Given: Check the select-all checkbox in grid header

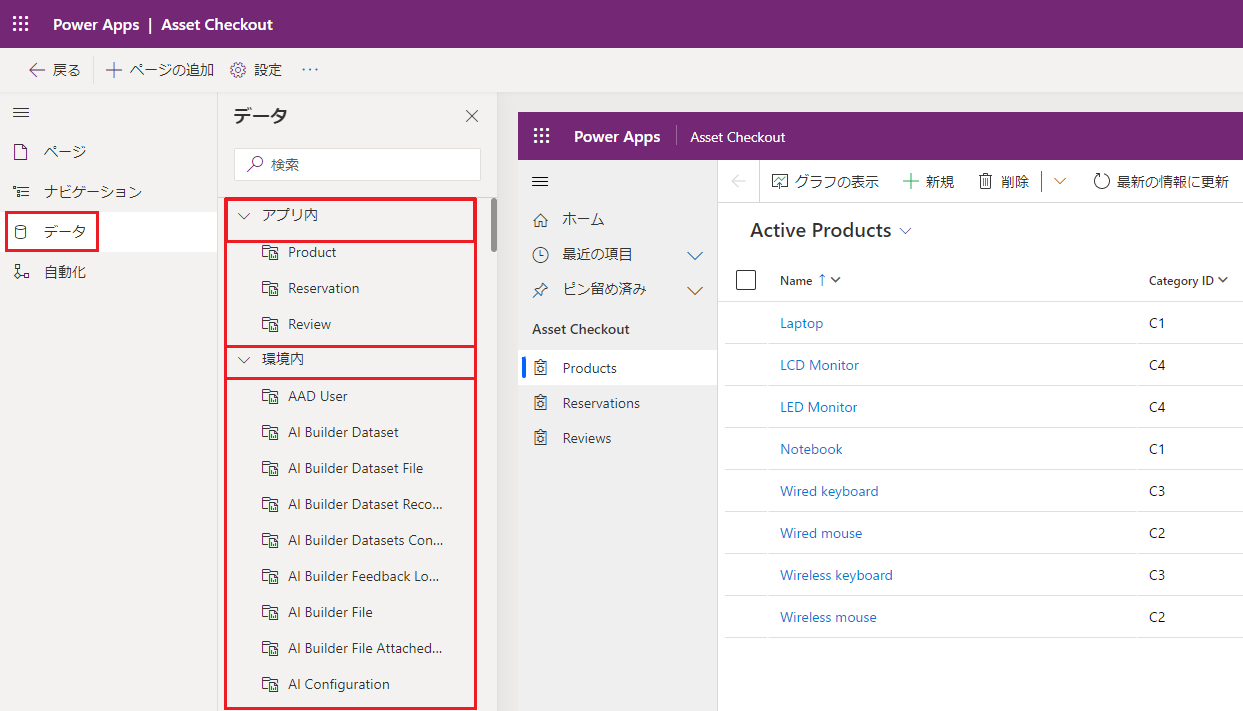Looking at the screenshot, I should click(746, 280).
